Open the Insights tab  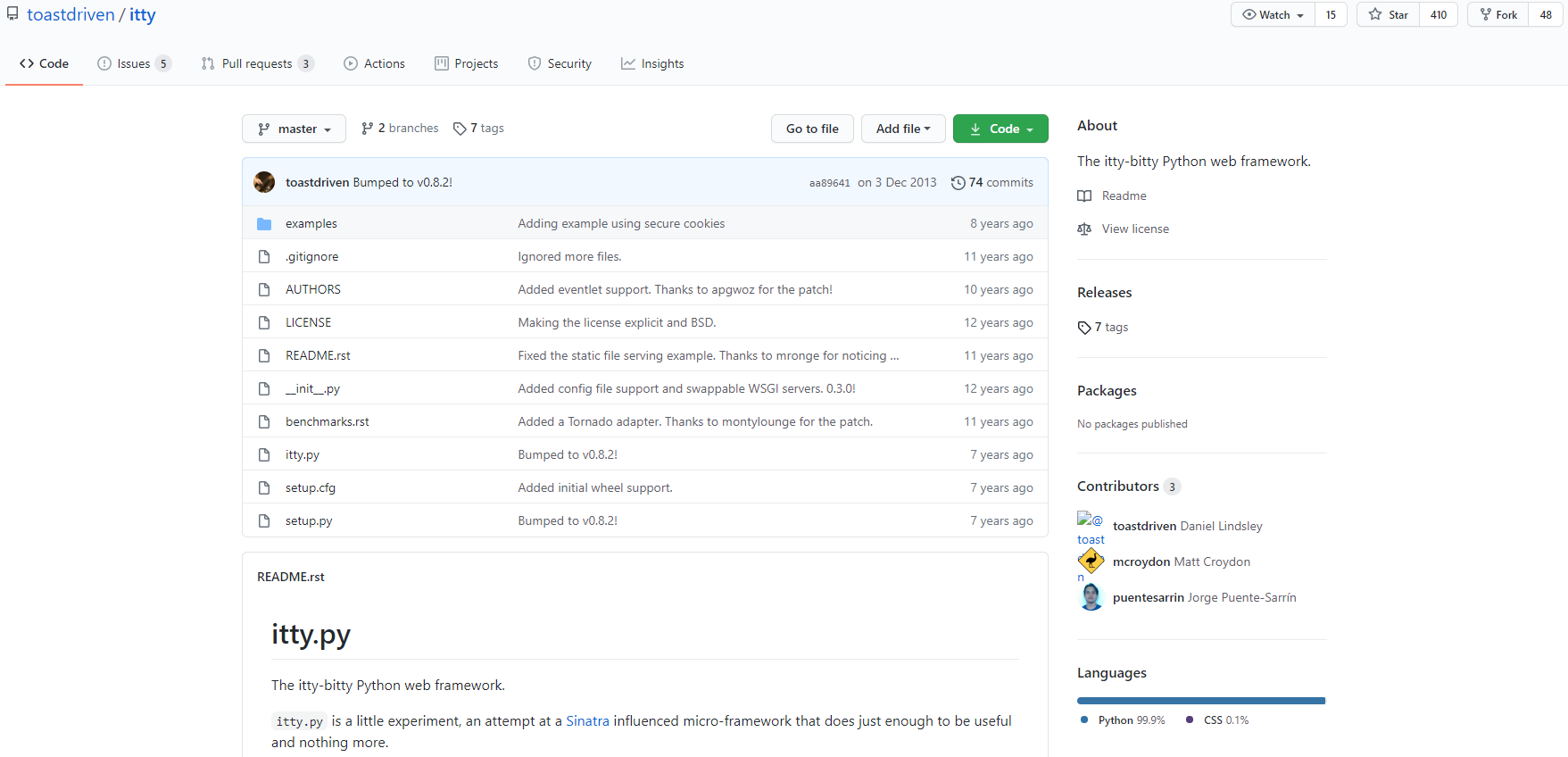point(652,63)
